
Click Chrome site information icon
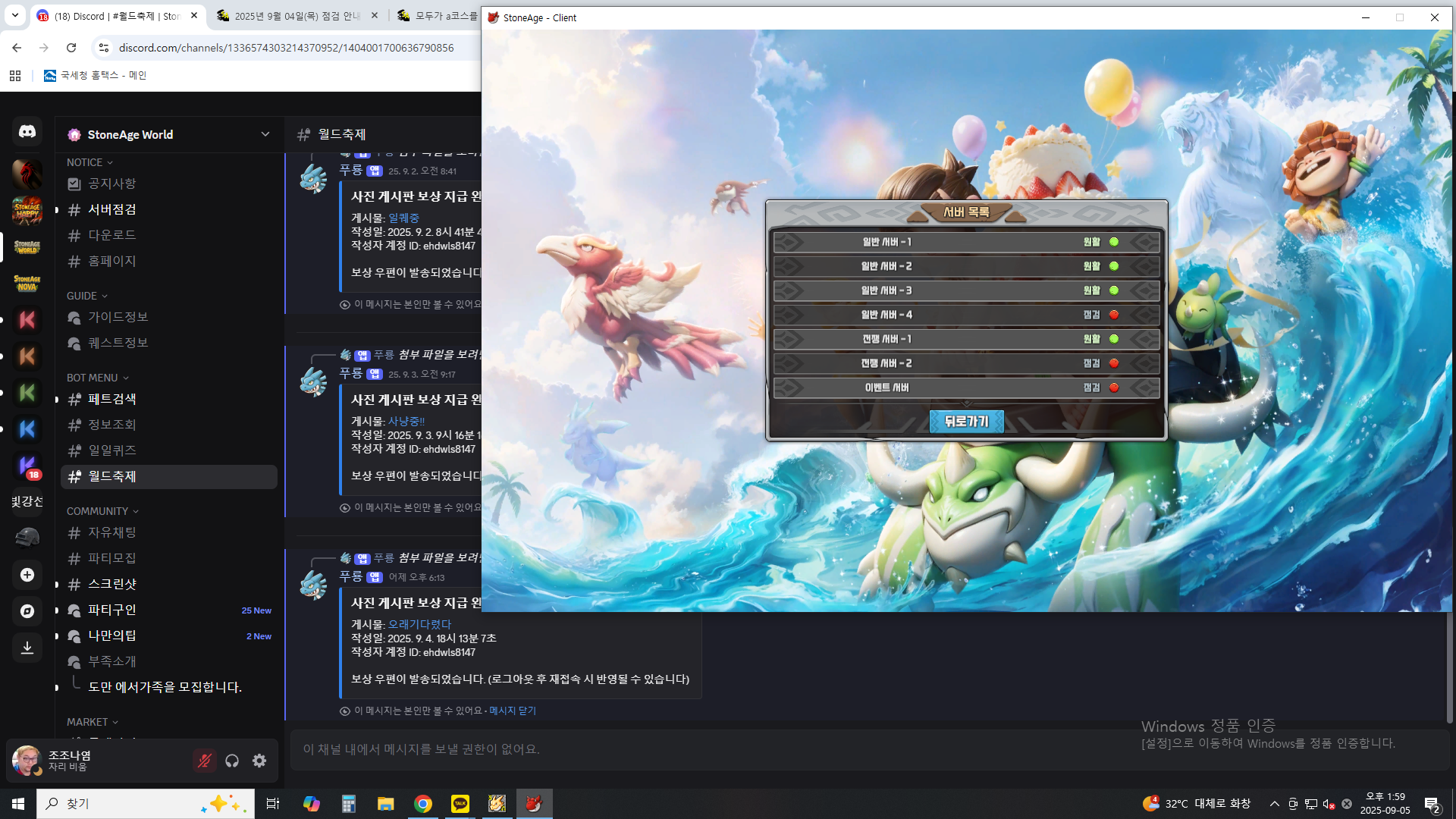click(x=104, y=48)
